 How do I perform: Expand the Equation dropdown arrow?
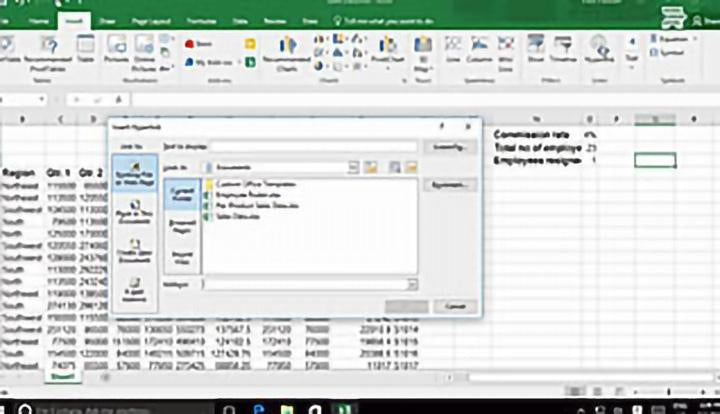[695, 39]
